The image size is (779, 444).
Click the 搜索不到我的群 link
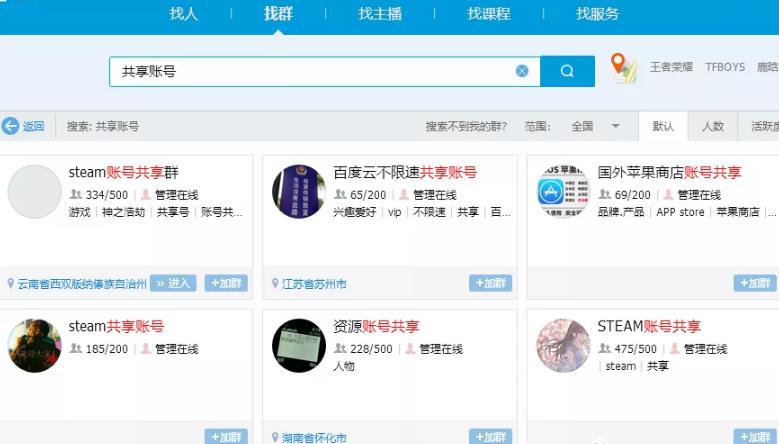(x=466, y=126)
